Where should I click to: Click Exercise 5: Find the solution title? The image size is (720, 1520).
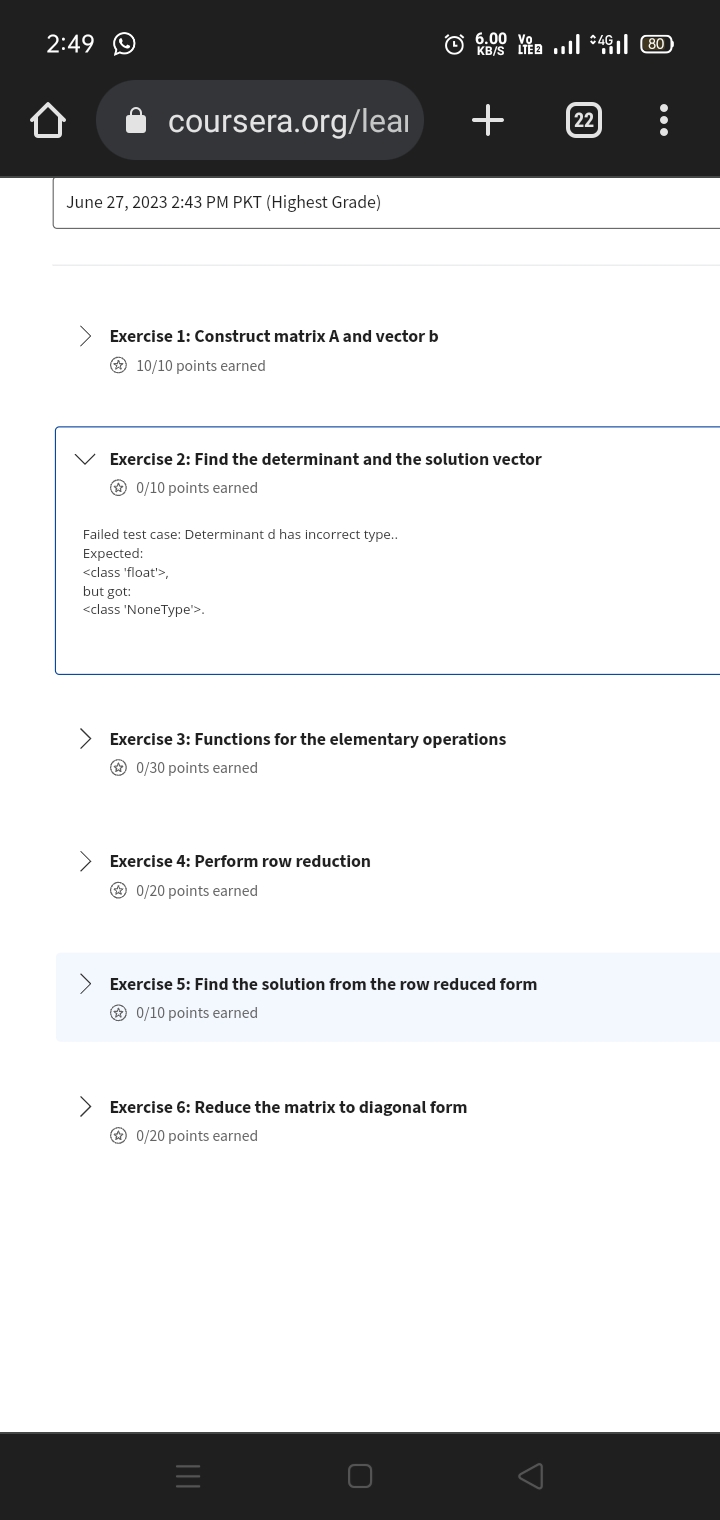pos(323,984)
